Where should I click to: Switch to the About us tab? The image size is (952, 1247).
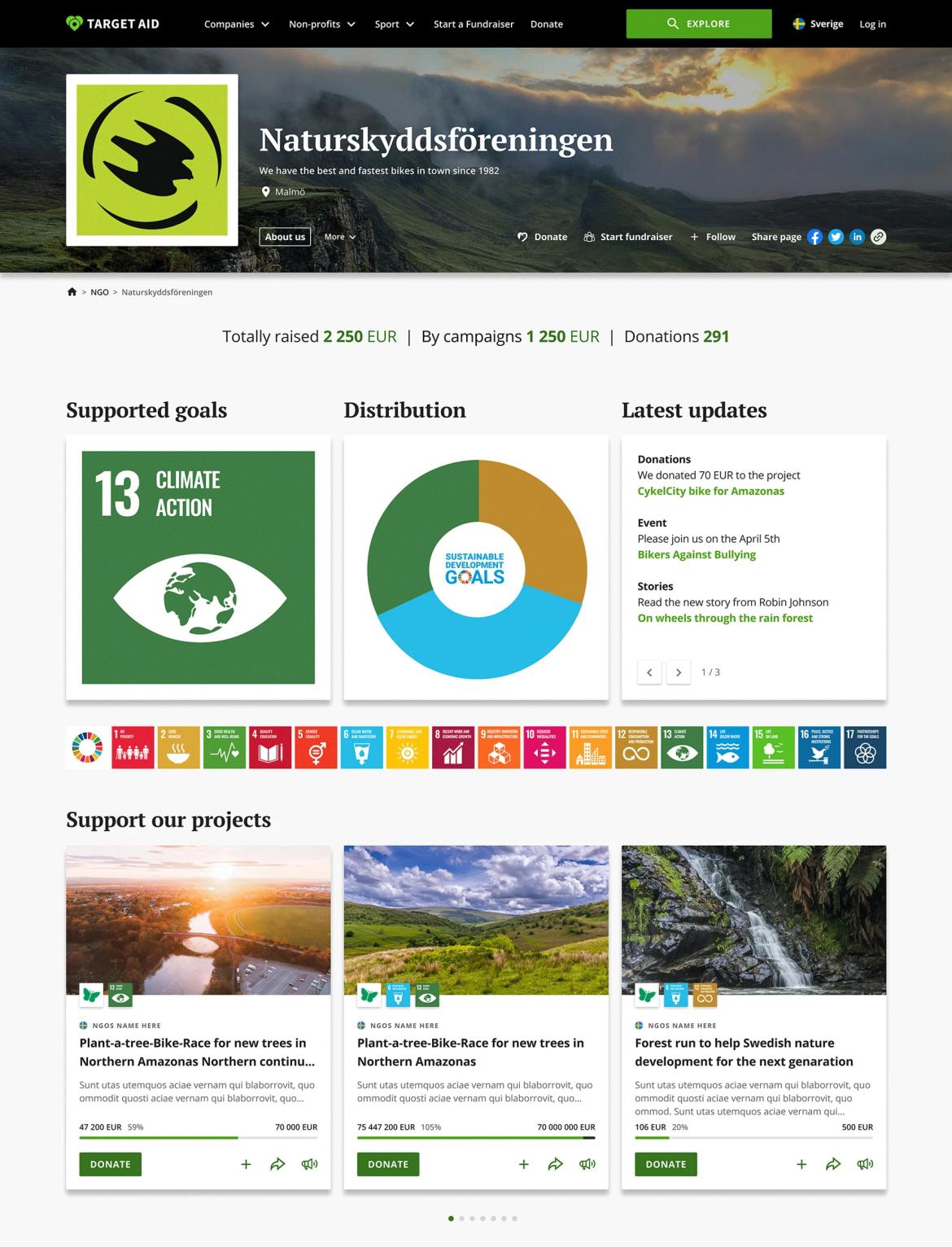(285, 237)
